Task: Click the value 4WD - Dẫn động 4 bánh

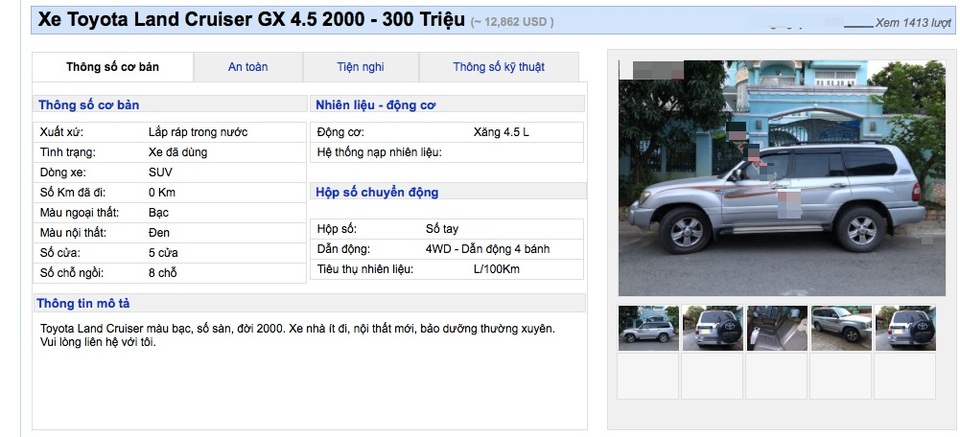Action: coord(487,249)
